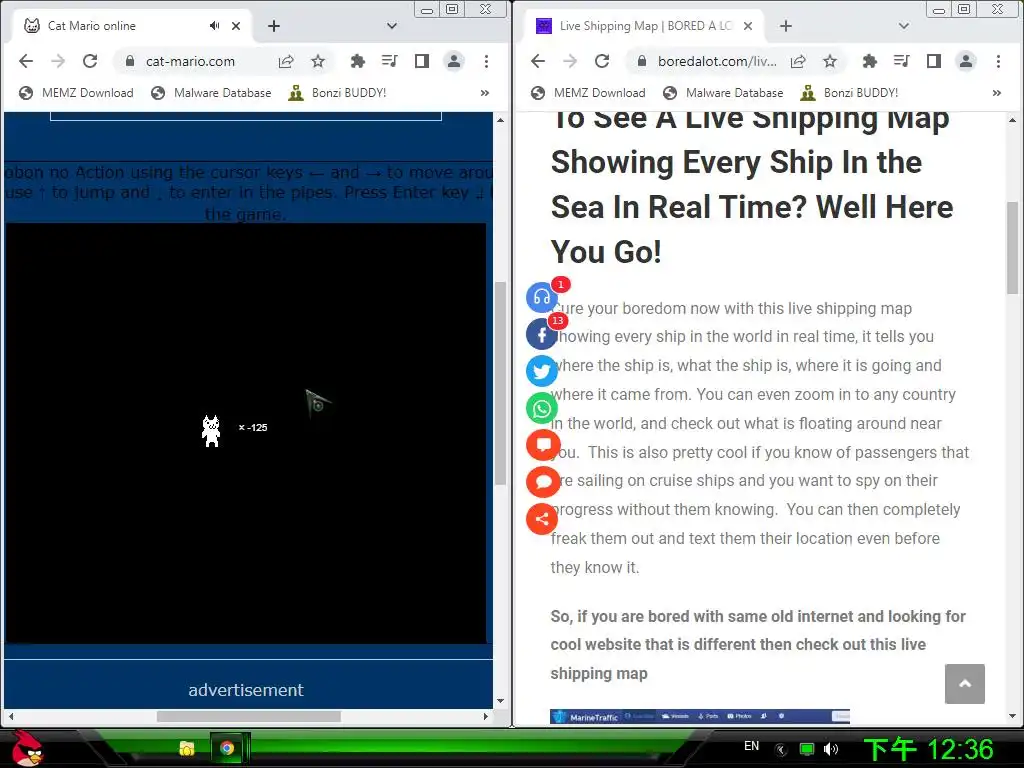Screen dimensions: 1024x768
Task: Click the red share icon
Action: click(542, 519)
